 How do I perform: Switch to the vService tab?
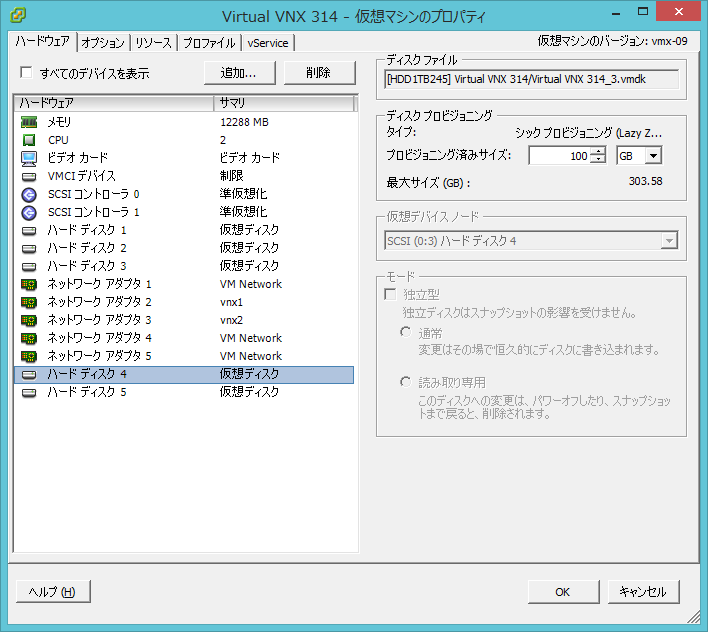[268, 43]
